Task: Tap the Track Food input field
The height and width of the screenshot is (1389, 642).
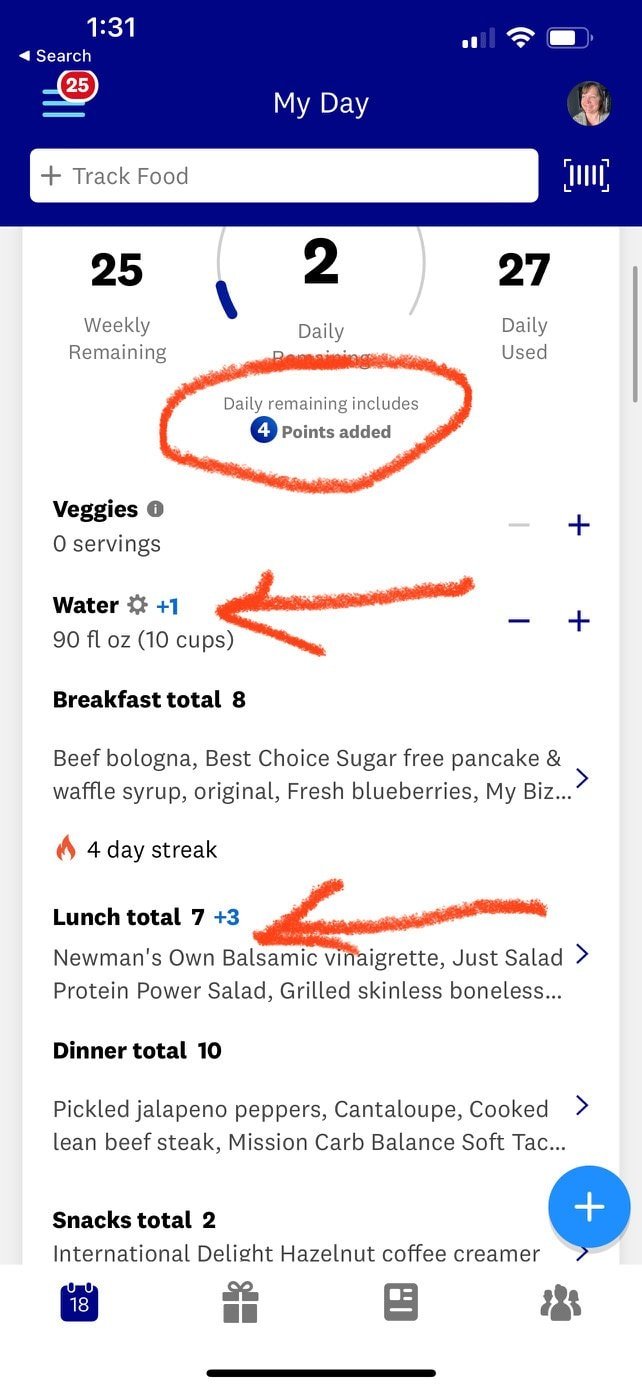Action: tap(283, 175)
